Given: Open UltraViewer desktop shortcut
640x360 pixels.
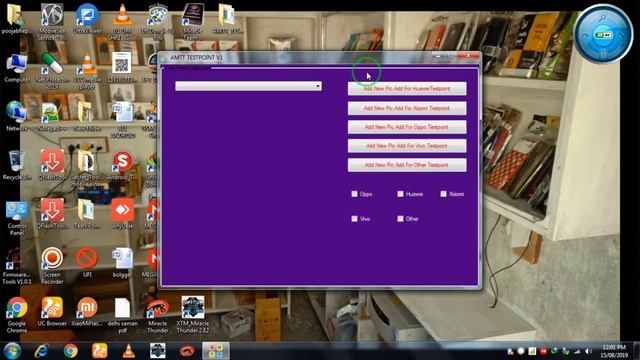Looking at the screenshot, I should point(87,19).
